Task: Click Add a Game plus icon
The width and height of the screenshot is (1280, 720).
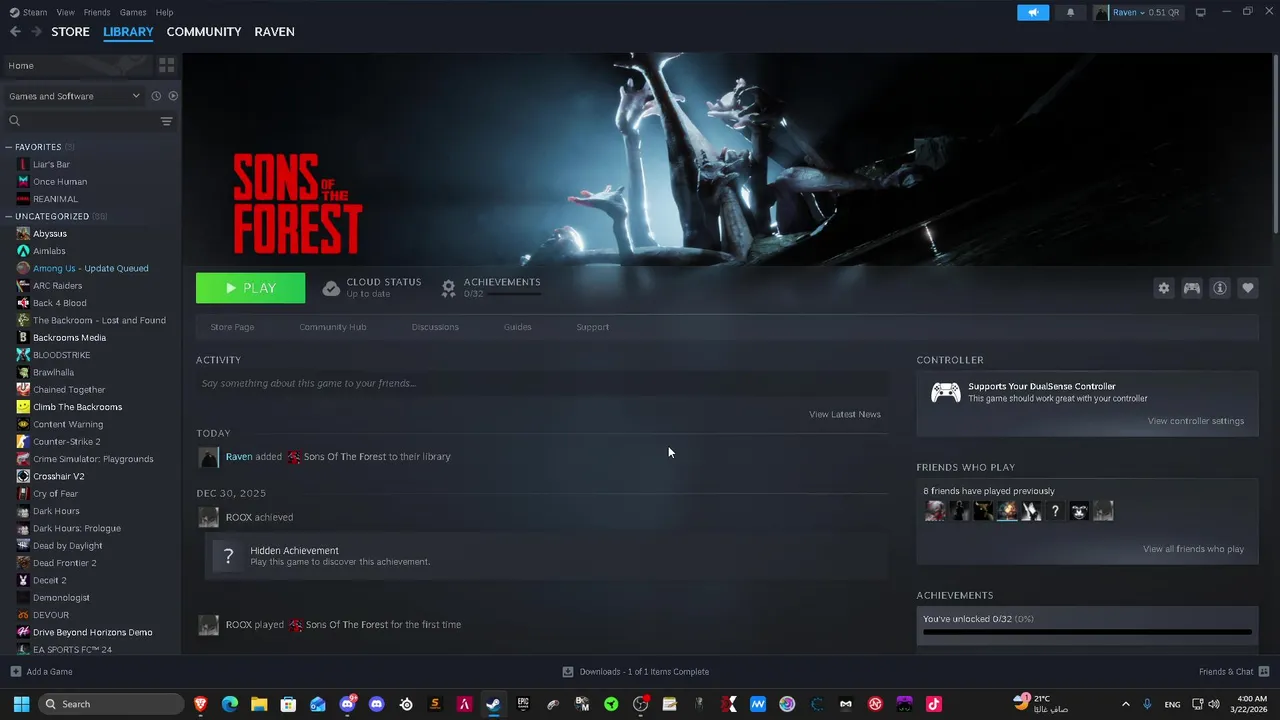Action: (x=15, y=672)
